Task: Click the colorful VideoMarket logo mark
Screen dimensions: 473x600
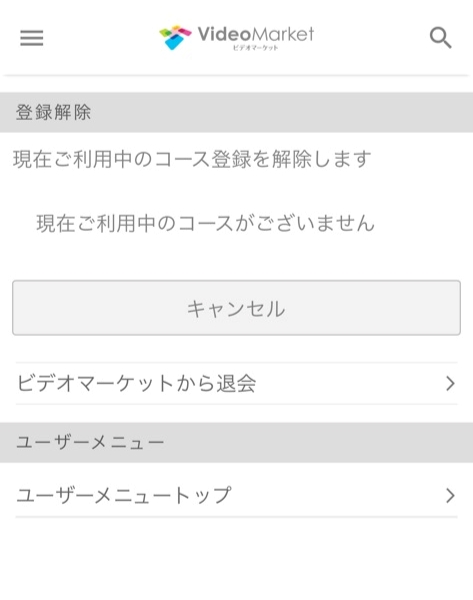Action: [x=175, y=38]
